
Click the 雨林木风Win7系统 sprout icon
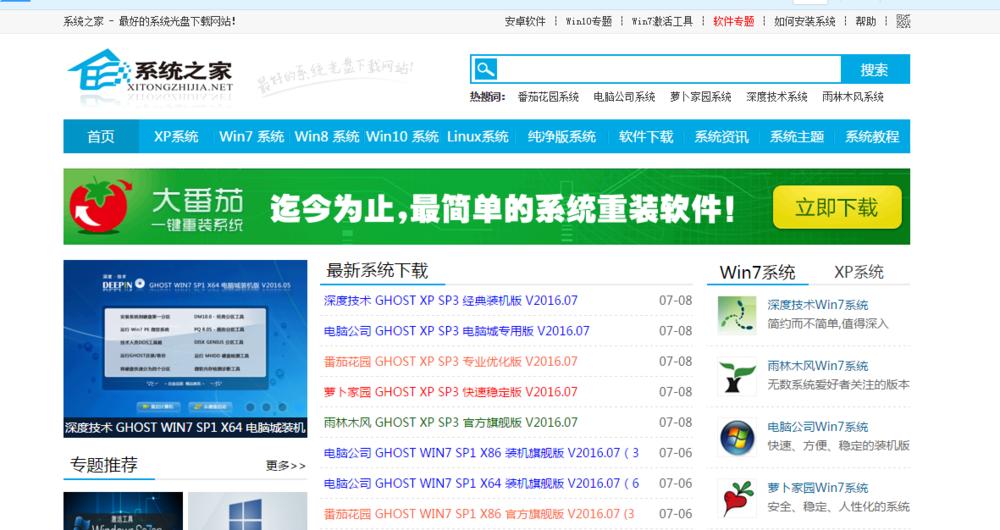[x=737, y=376]
